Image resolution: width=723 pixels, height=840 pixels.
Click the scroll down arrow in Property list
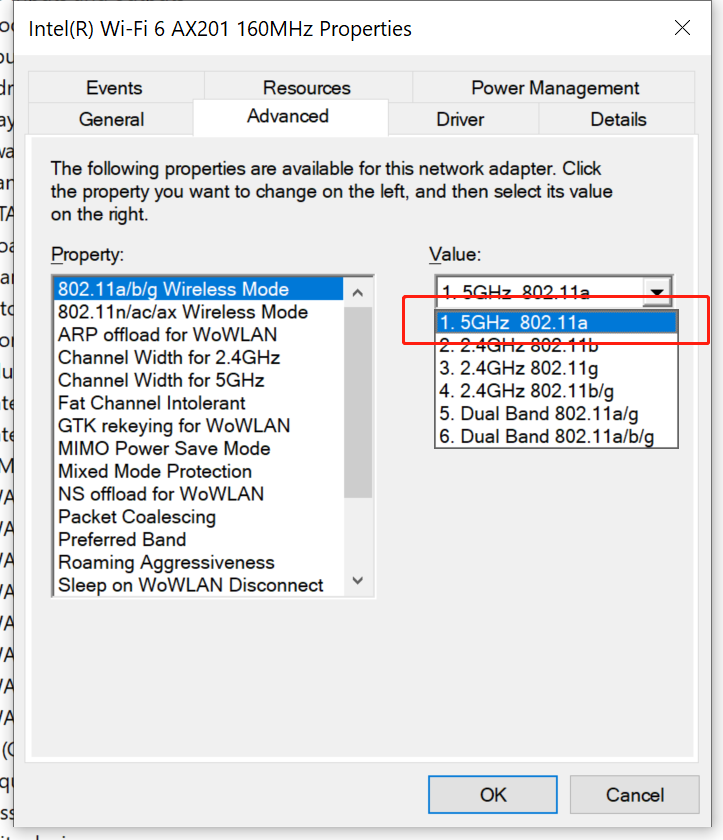(x=358, y=580)
